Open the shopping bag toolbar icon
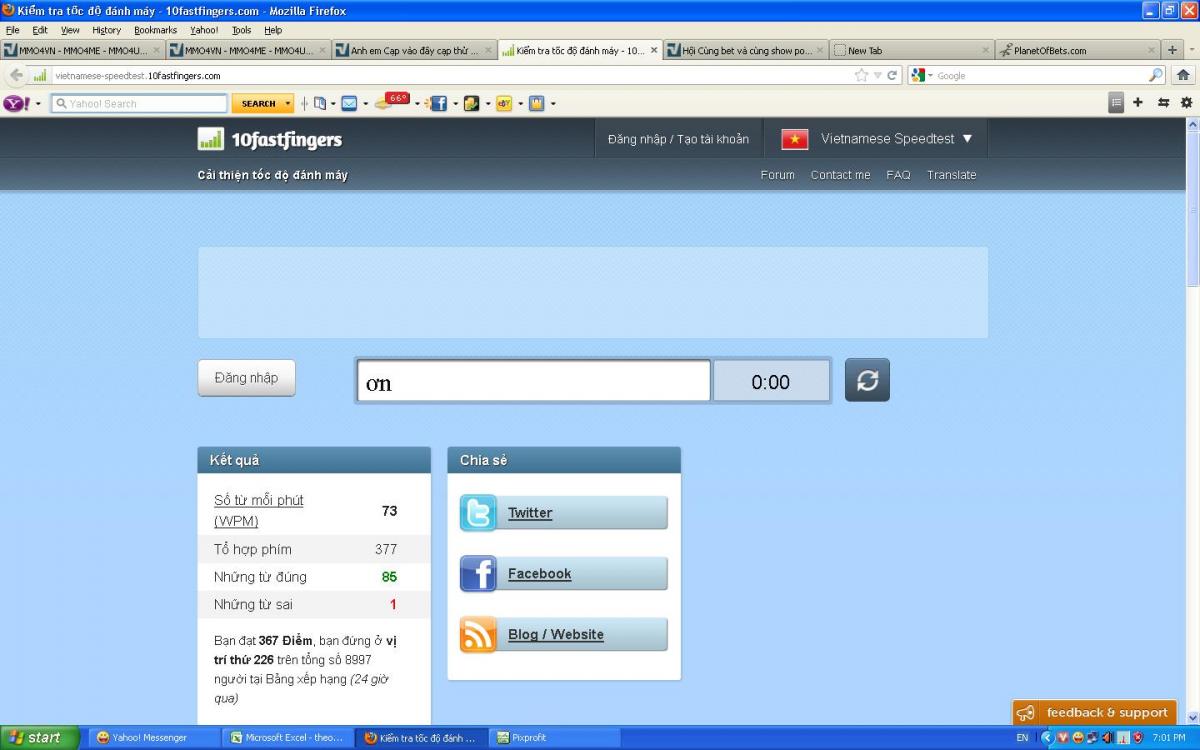The width and height of the screenshot is (1200, 750). point(536,103)
